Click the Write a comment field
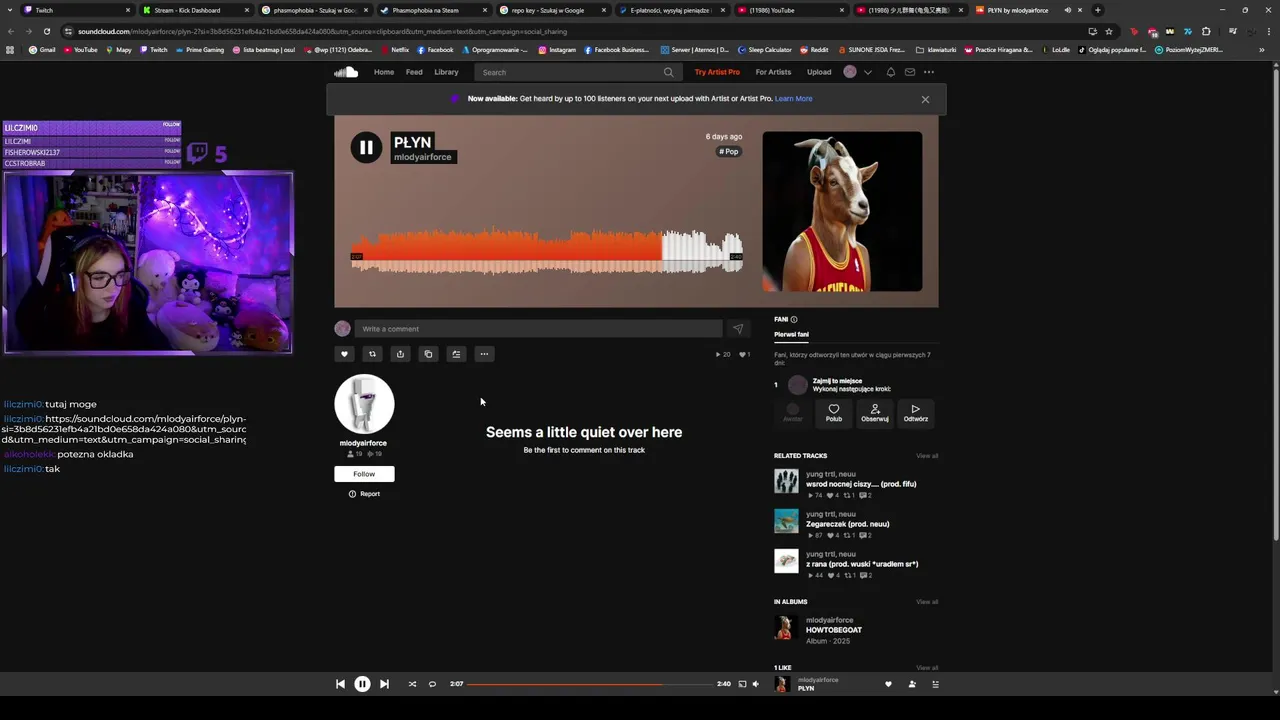Viewport: 1280px width, 720px height. [538, 329]
